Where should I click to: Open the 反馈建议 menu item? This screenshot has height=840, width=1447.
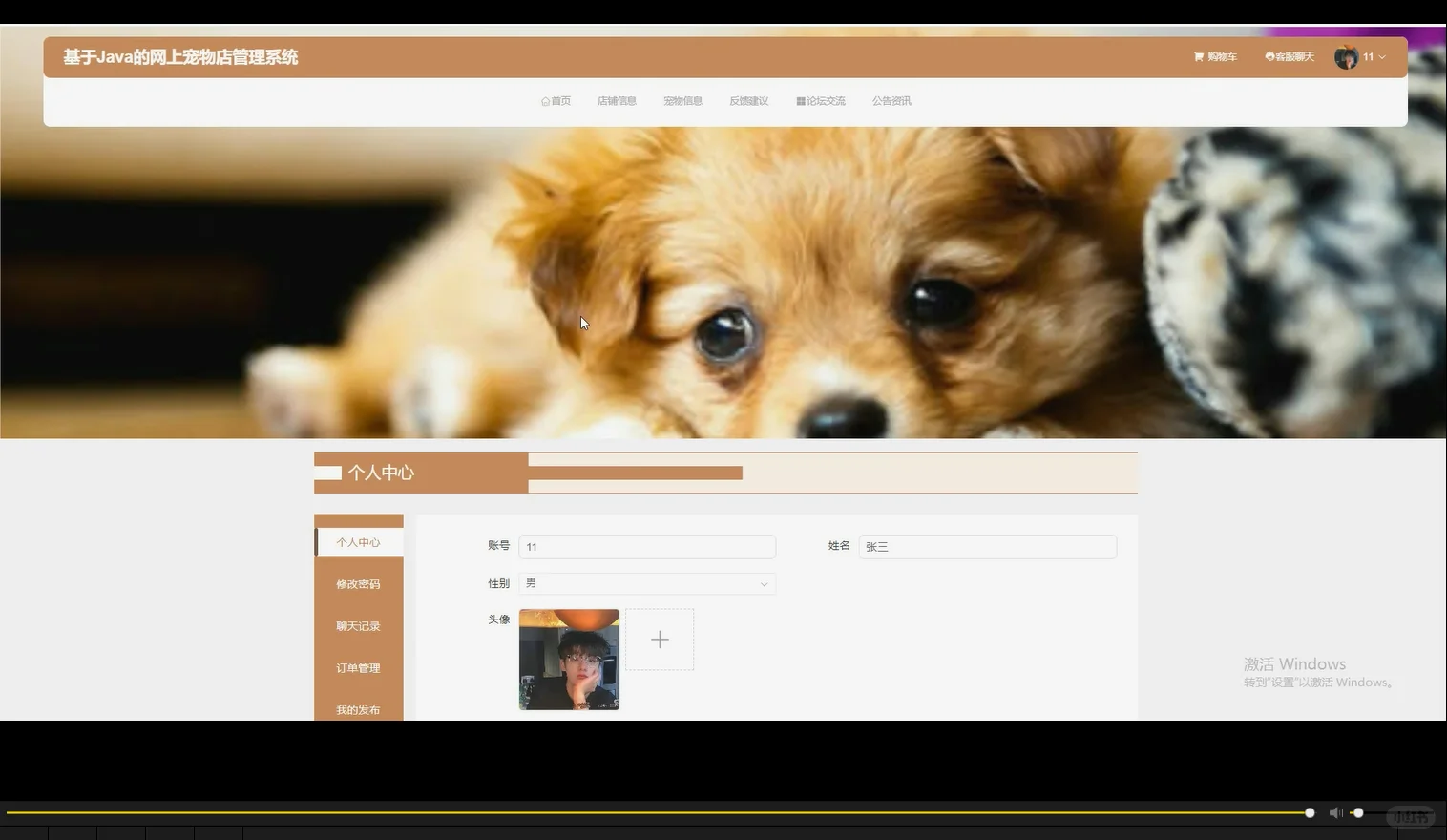(748, 101)
